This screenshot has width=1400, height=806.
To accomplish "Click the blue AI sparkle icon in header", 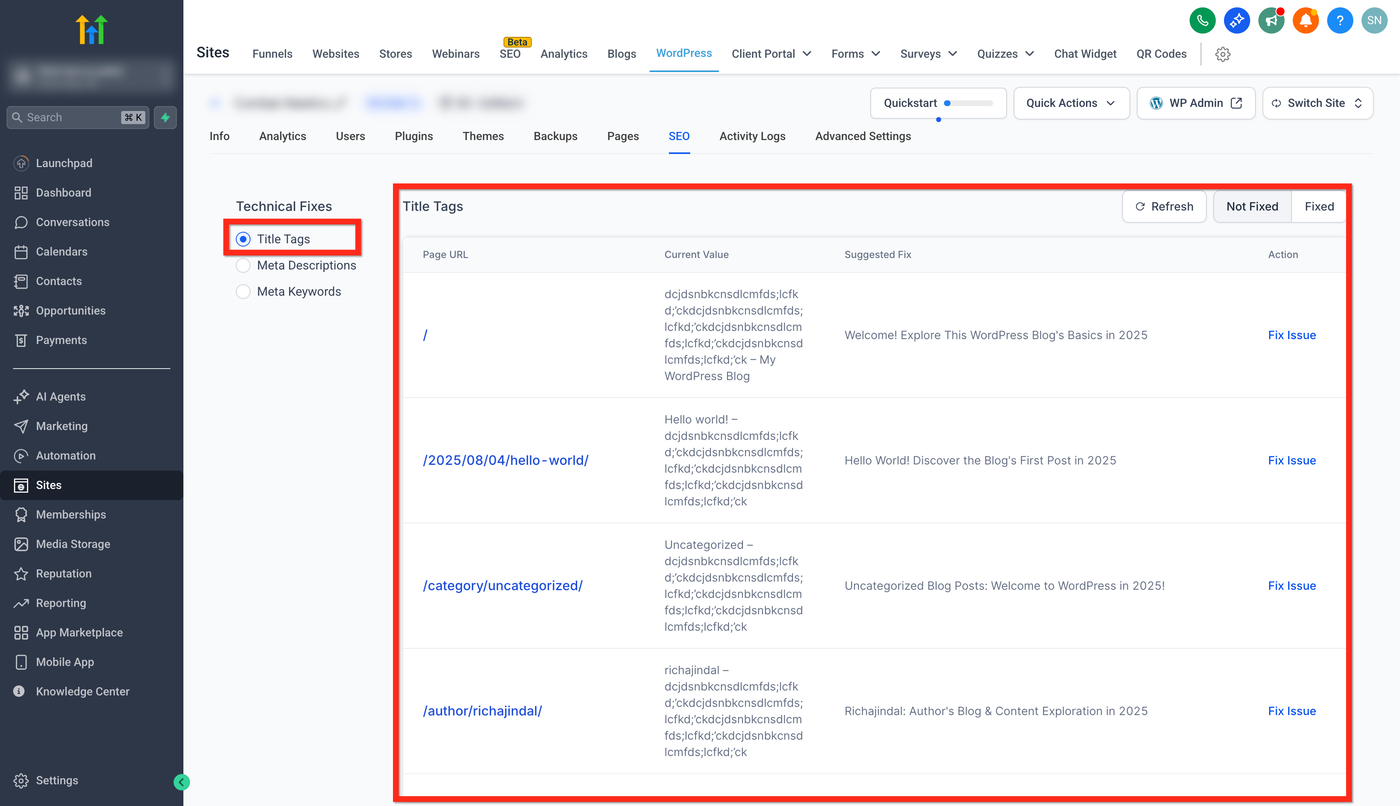I will pos(1237,20).
